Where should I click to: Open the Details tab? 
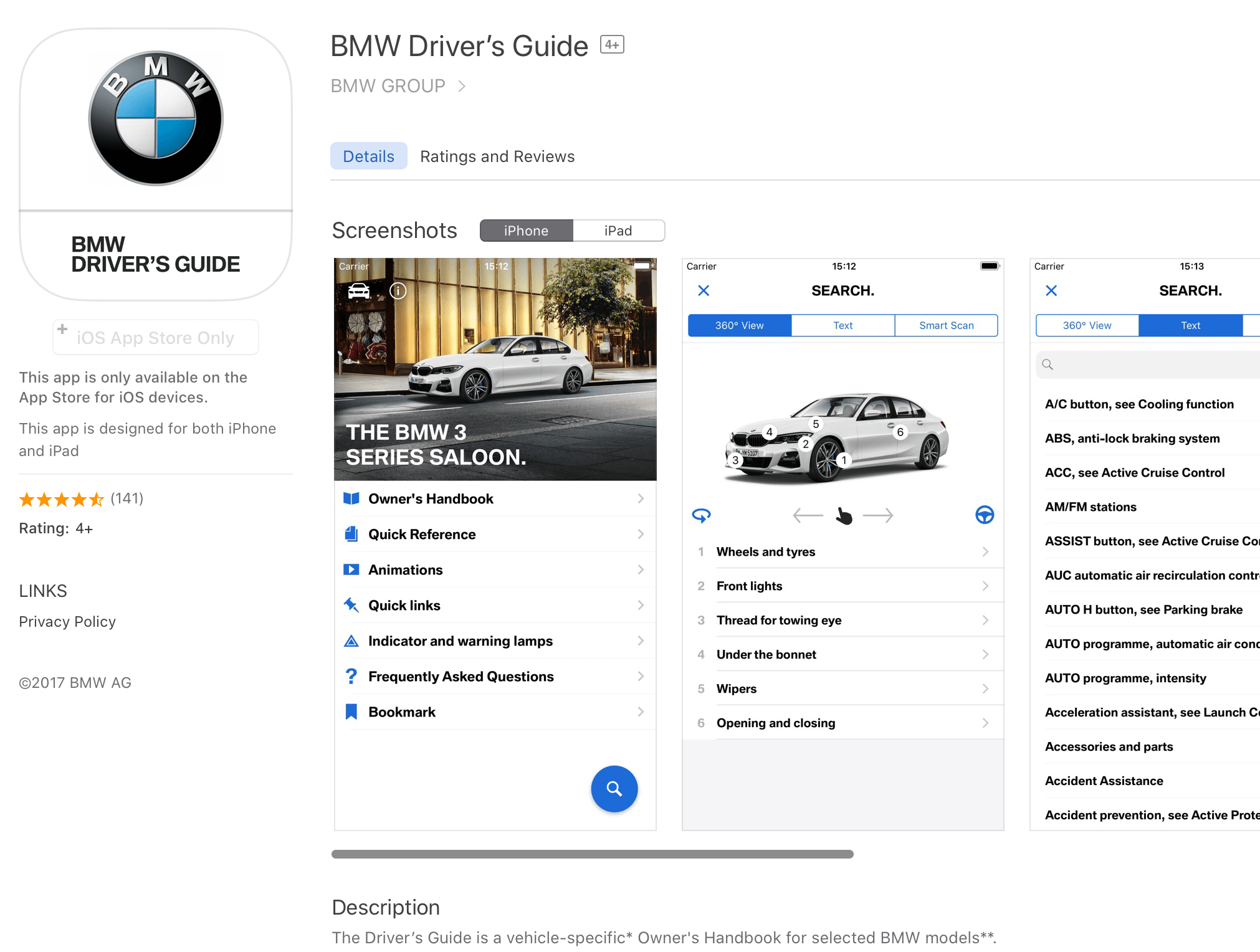[x=369, y=156]
